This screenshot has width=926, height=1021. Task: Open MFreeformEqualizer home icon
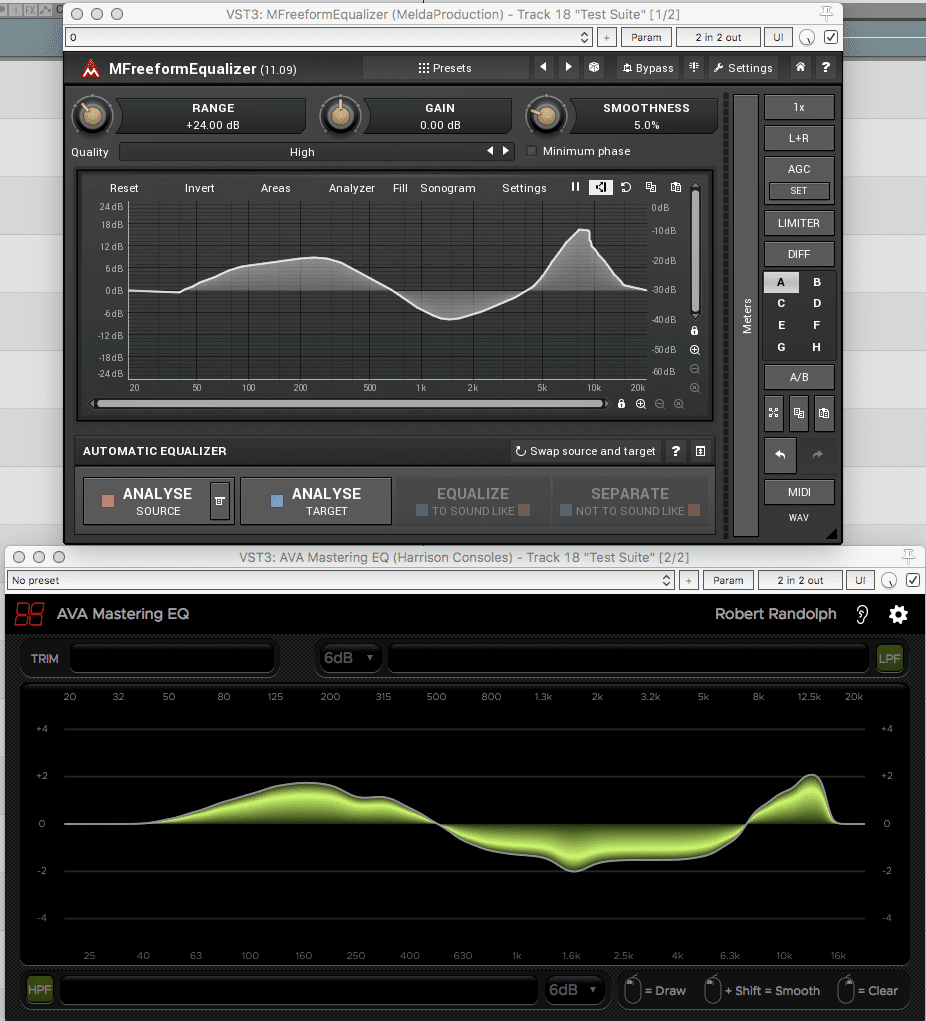(800, 68)
